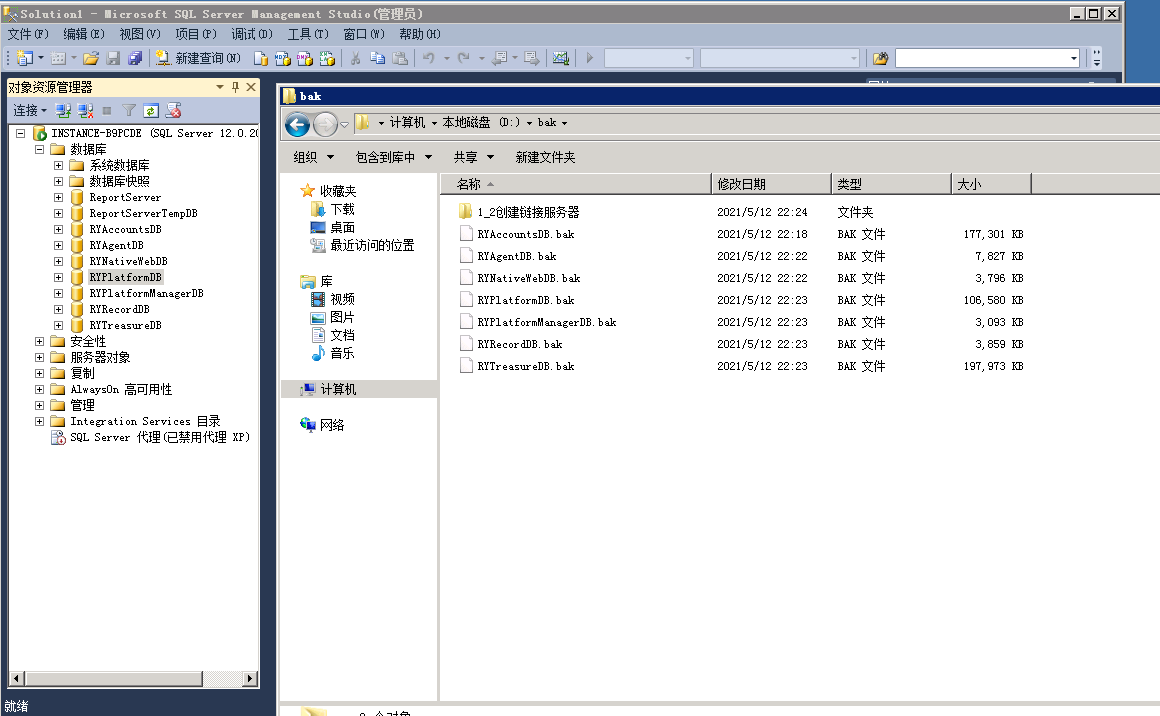Open the 工具(T) menu
The height and width of the screenshot is (716, 1160).
click(308, 34)
